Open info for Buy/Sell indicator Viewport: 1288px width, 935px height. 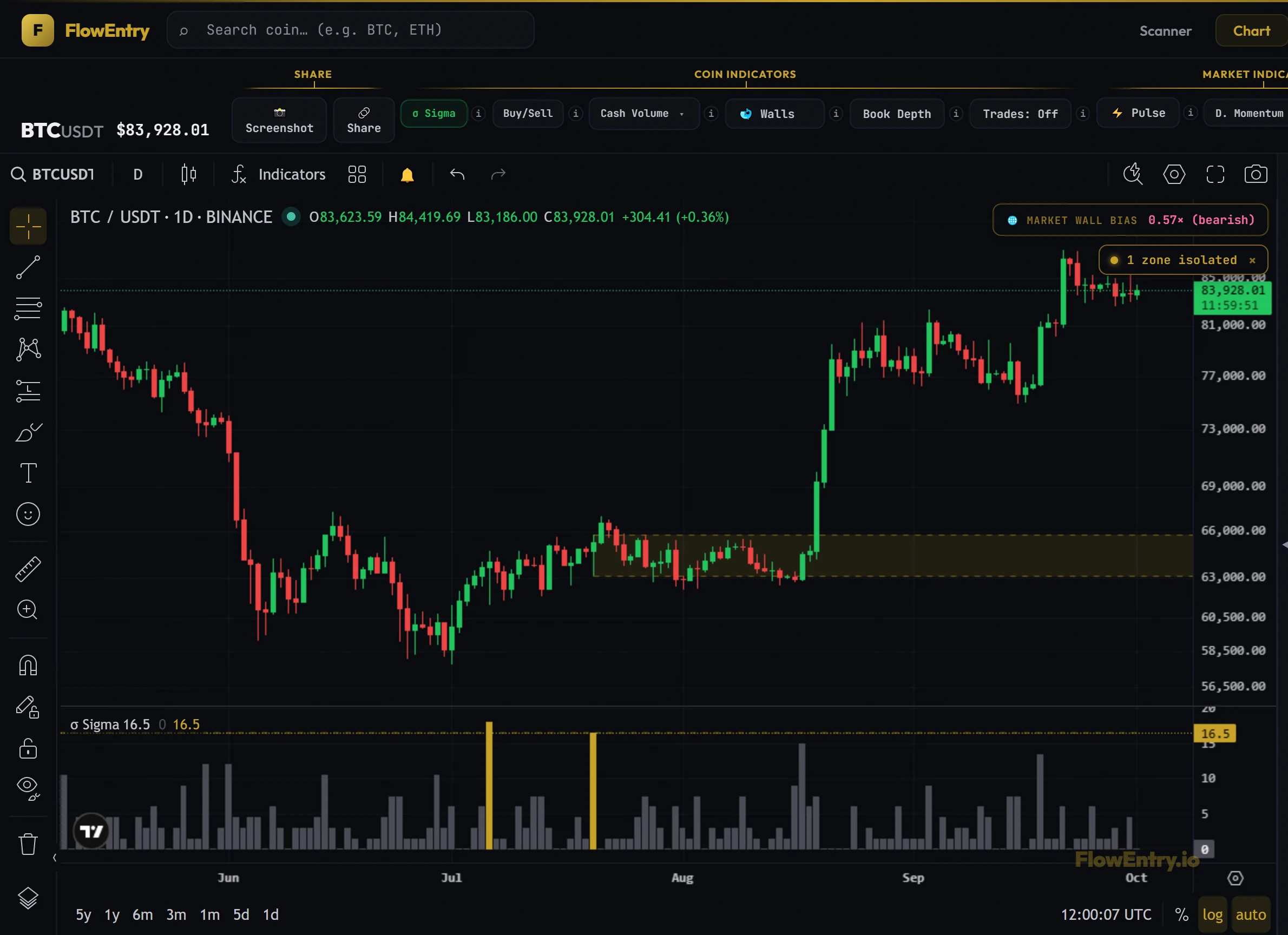point(576,114)
